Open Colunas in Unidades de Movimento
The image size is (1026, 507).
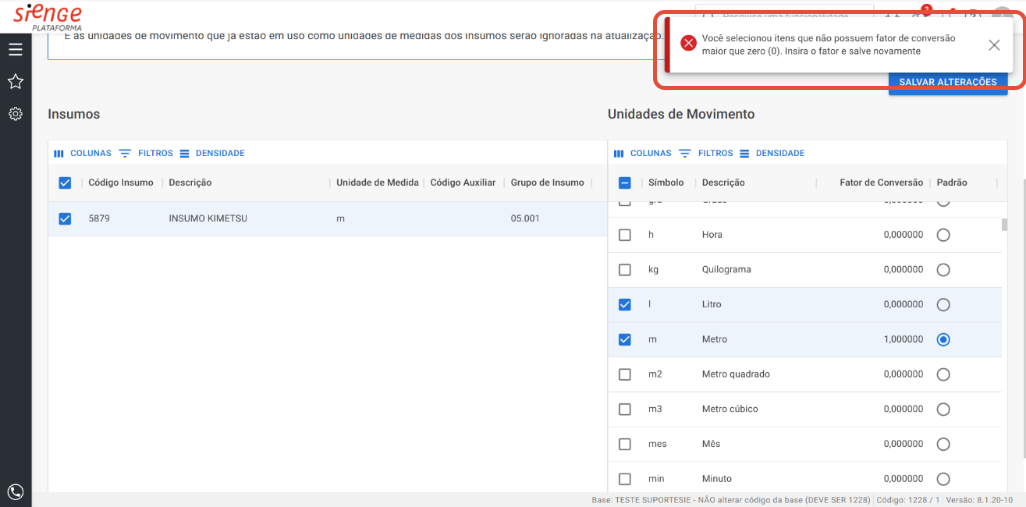tap(643, 153)
